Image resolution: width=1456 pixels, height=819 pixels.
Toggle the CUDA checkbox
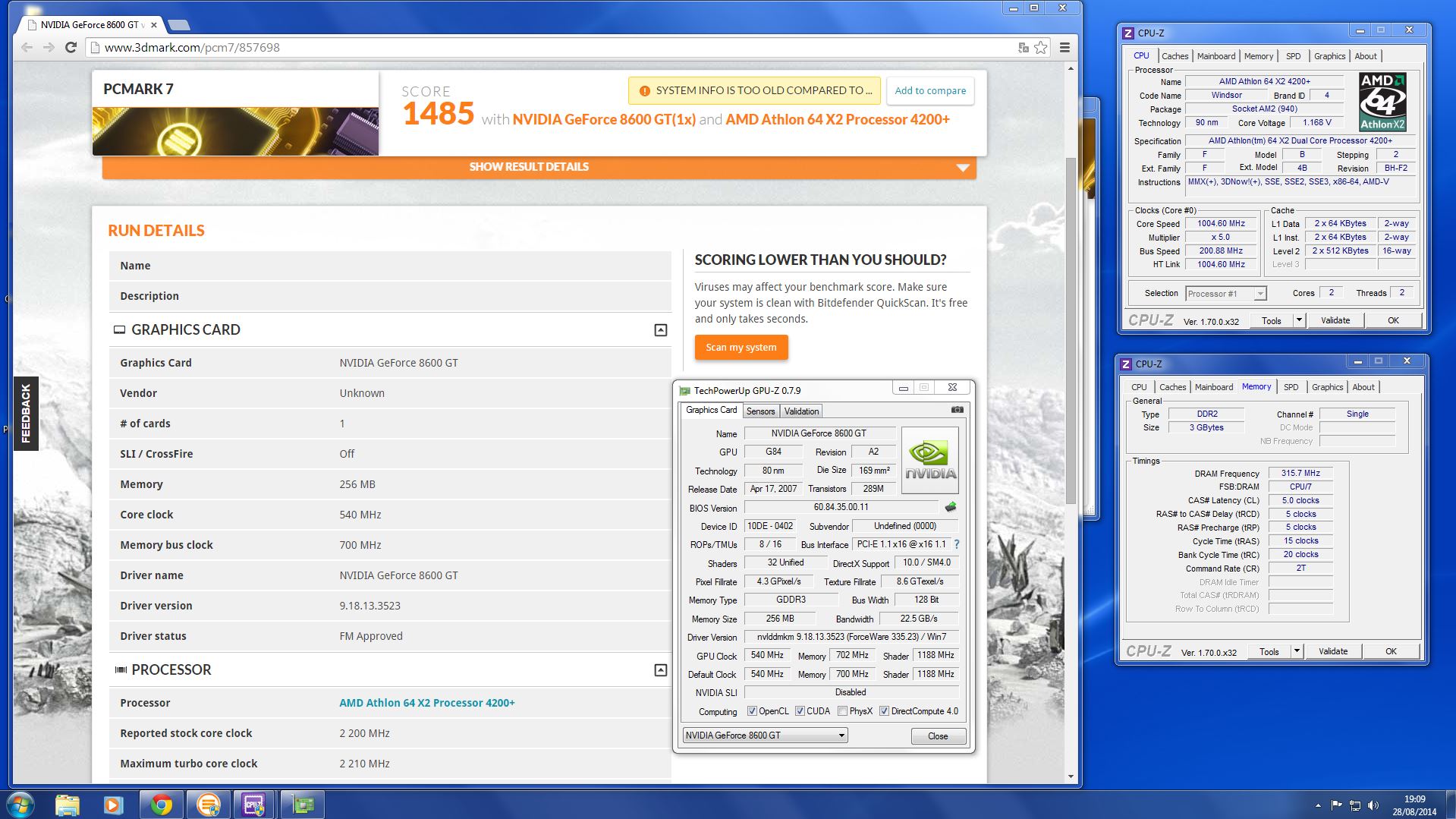point(800,711)
